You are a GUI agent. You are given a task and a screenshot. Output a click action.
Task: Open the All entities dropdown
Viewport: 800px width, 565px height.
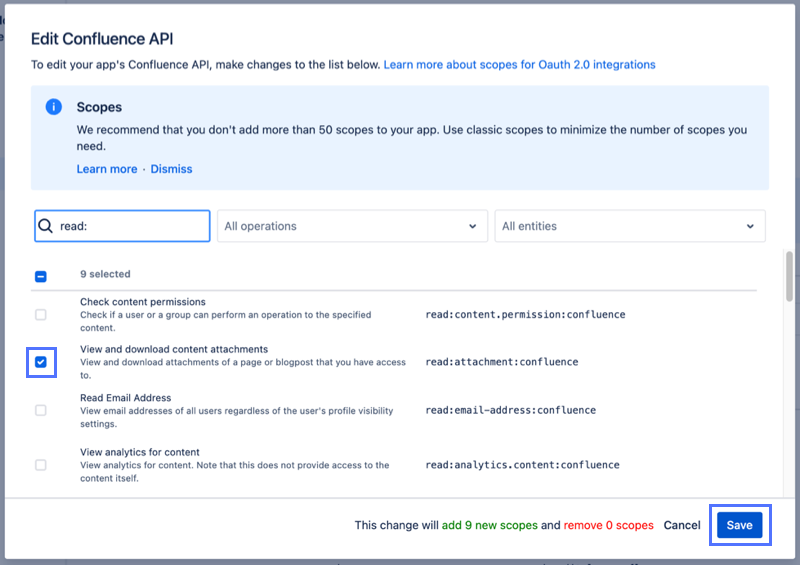click(x=630, y=226)
